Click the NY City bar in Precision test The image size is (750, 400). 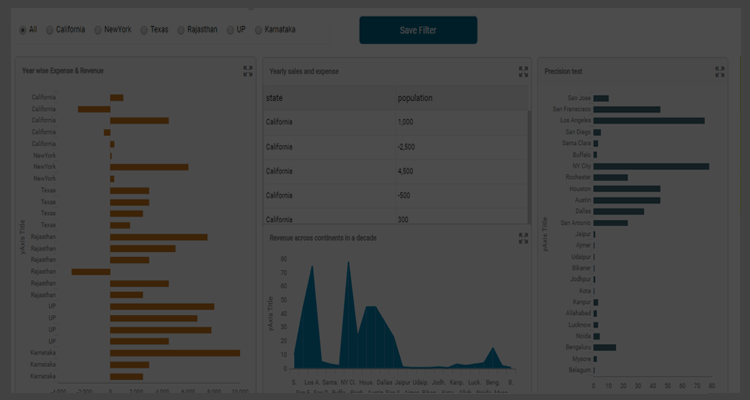651,166
